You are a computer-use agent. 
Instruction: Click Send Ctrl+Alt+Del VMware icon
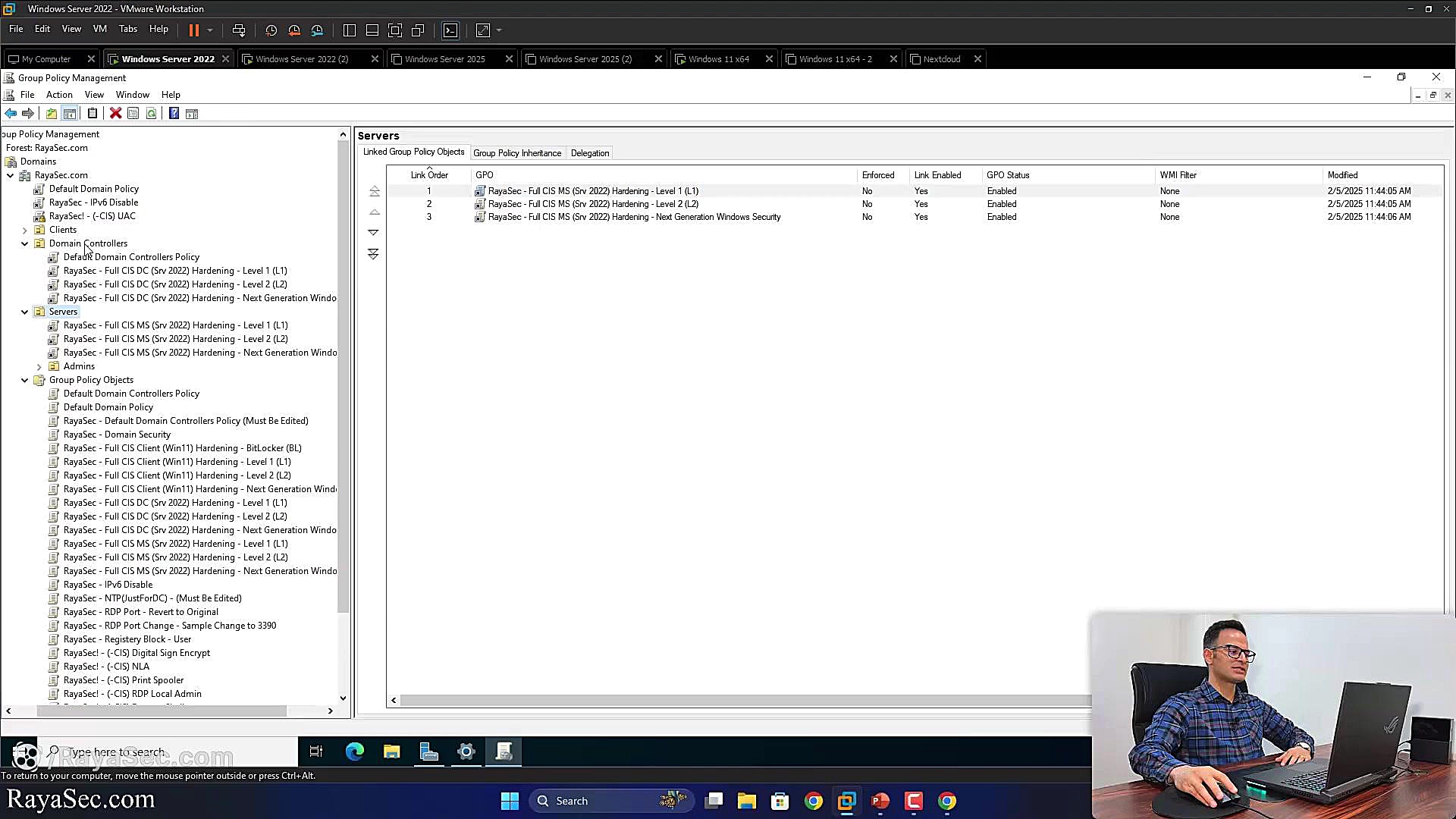click(x=239, y=30)
